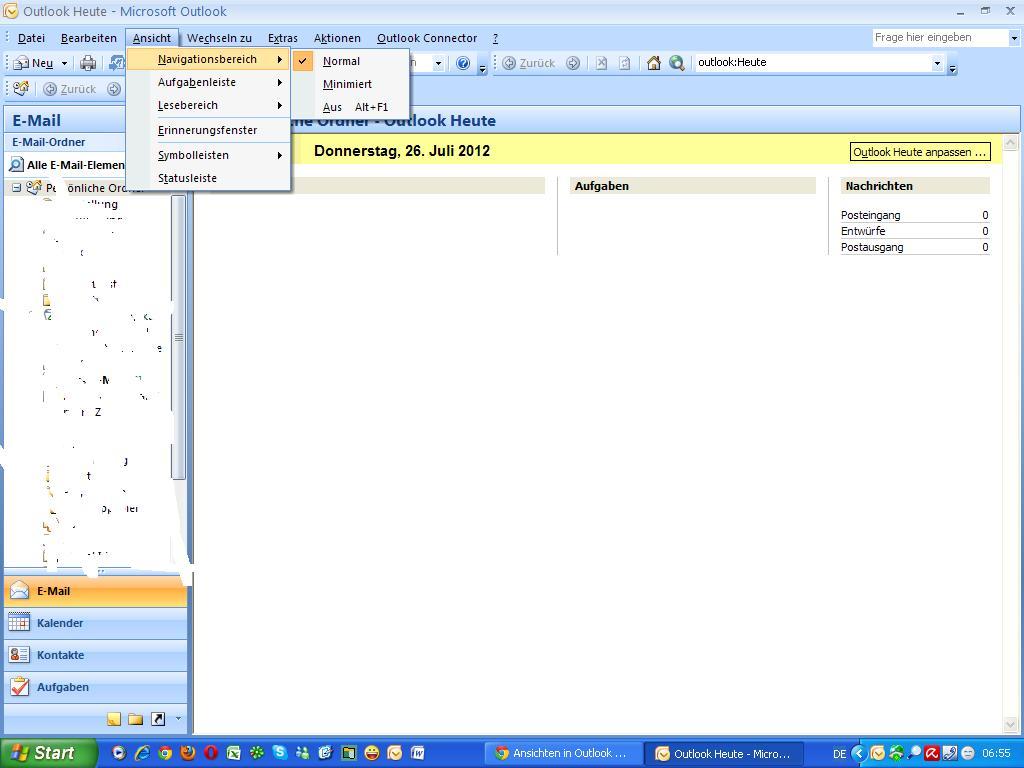Viewport: 1024px width, 768px height.
Task: Collapse the Persönliche Ordner tree node
Action: 16,188
